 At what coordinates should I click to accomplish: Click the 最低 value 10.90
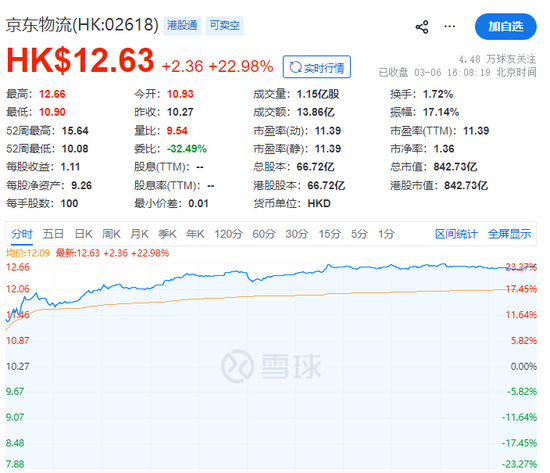click(52, 112)
